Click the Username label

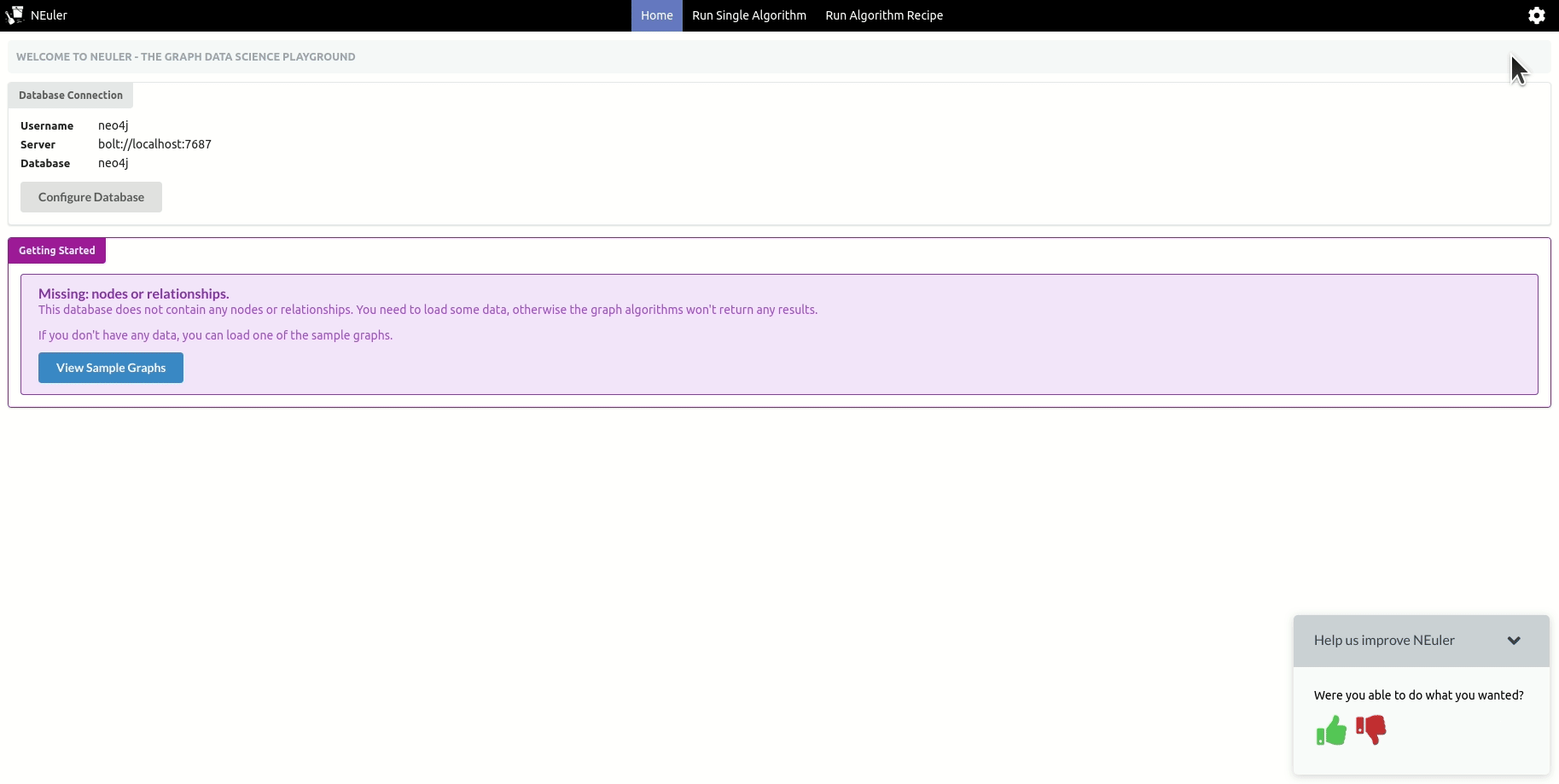point(47,126)
